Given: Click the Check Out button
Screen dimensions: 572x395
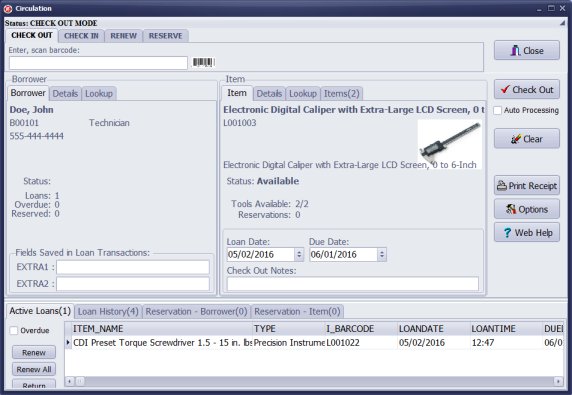Looking at the screenshot, I should pos(527,89).
